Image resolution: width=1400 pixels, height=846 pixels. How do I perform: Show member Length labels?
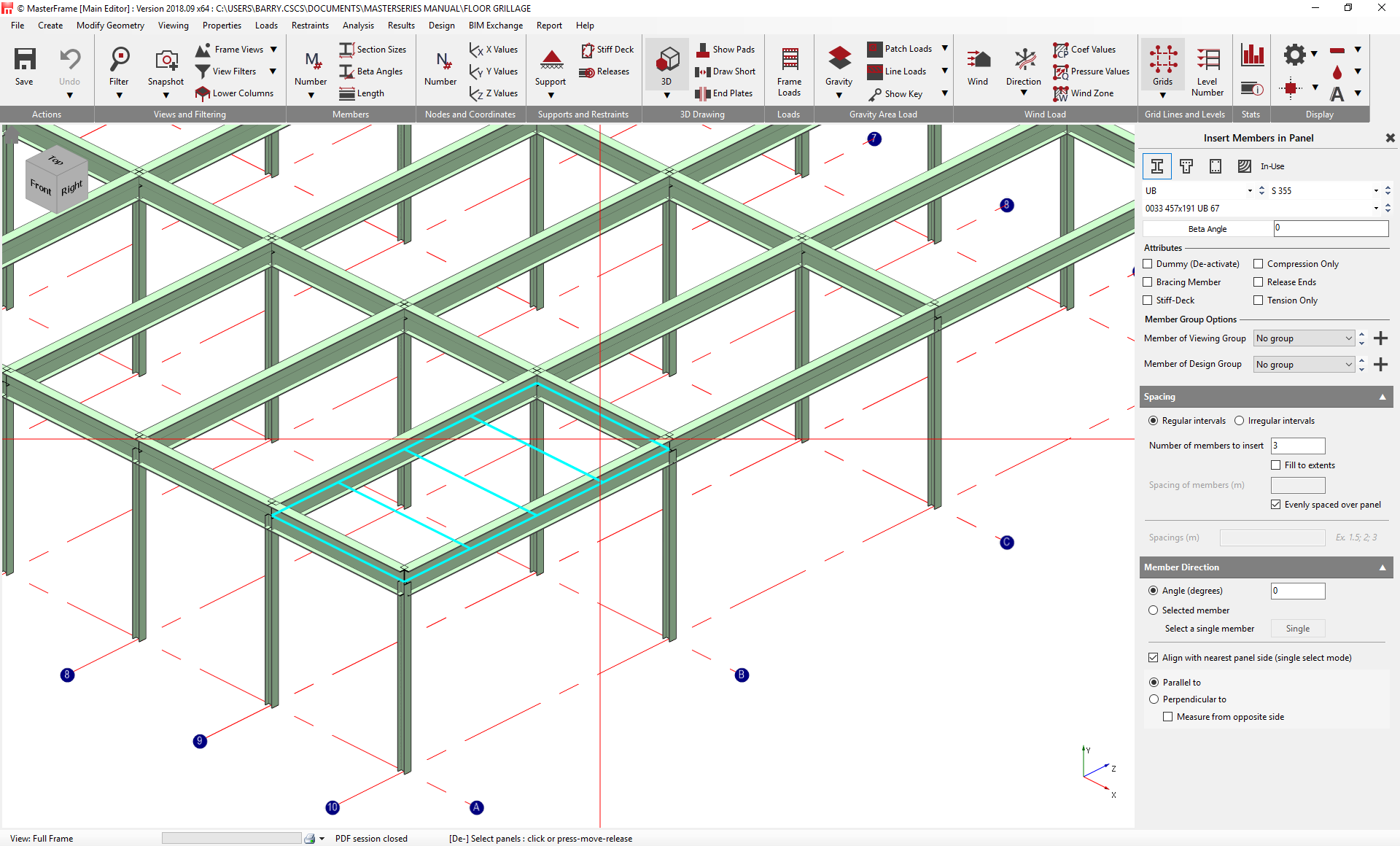pyautogui.click(x=362, y=93)
